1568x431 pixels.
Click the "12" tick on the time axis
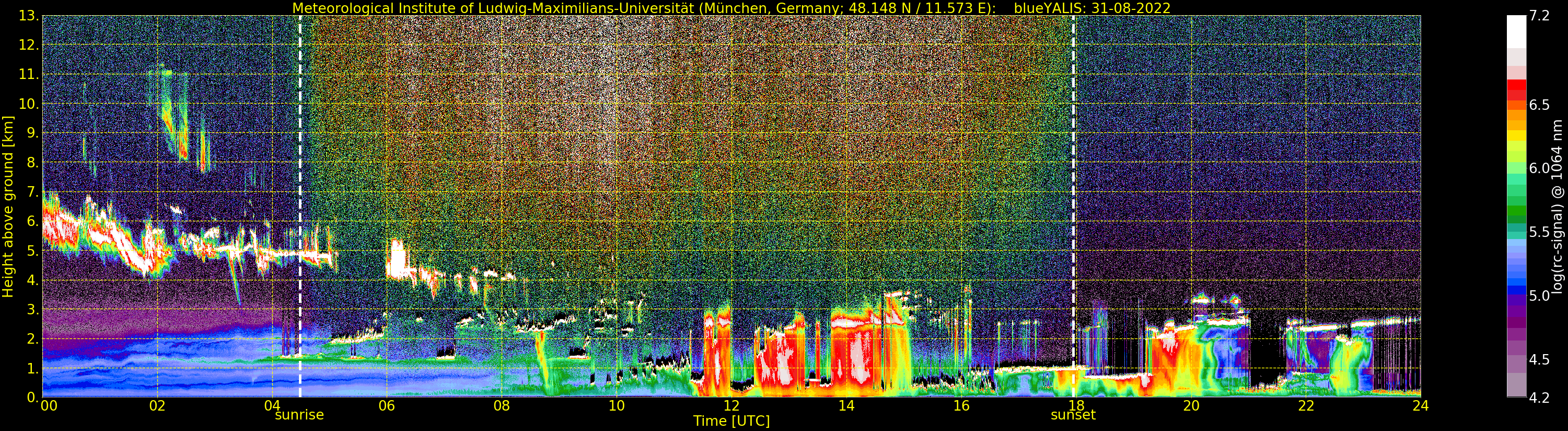731,406
